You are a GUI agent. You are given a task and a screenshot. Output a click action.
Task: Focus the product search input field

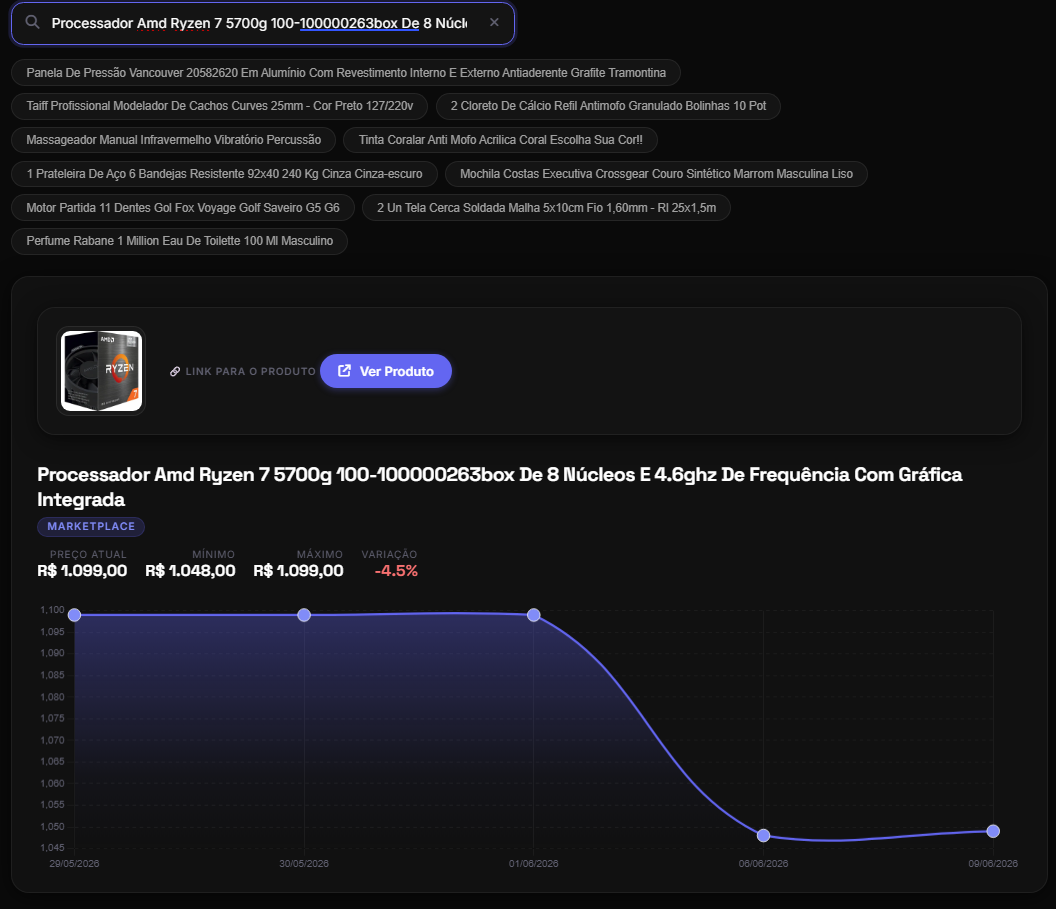263,24
